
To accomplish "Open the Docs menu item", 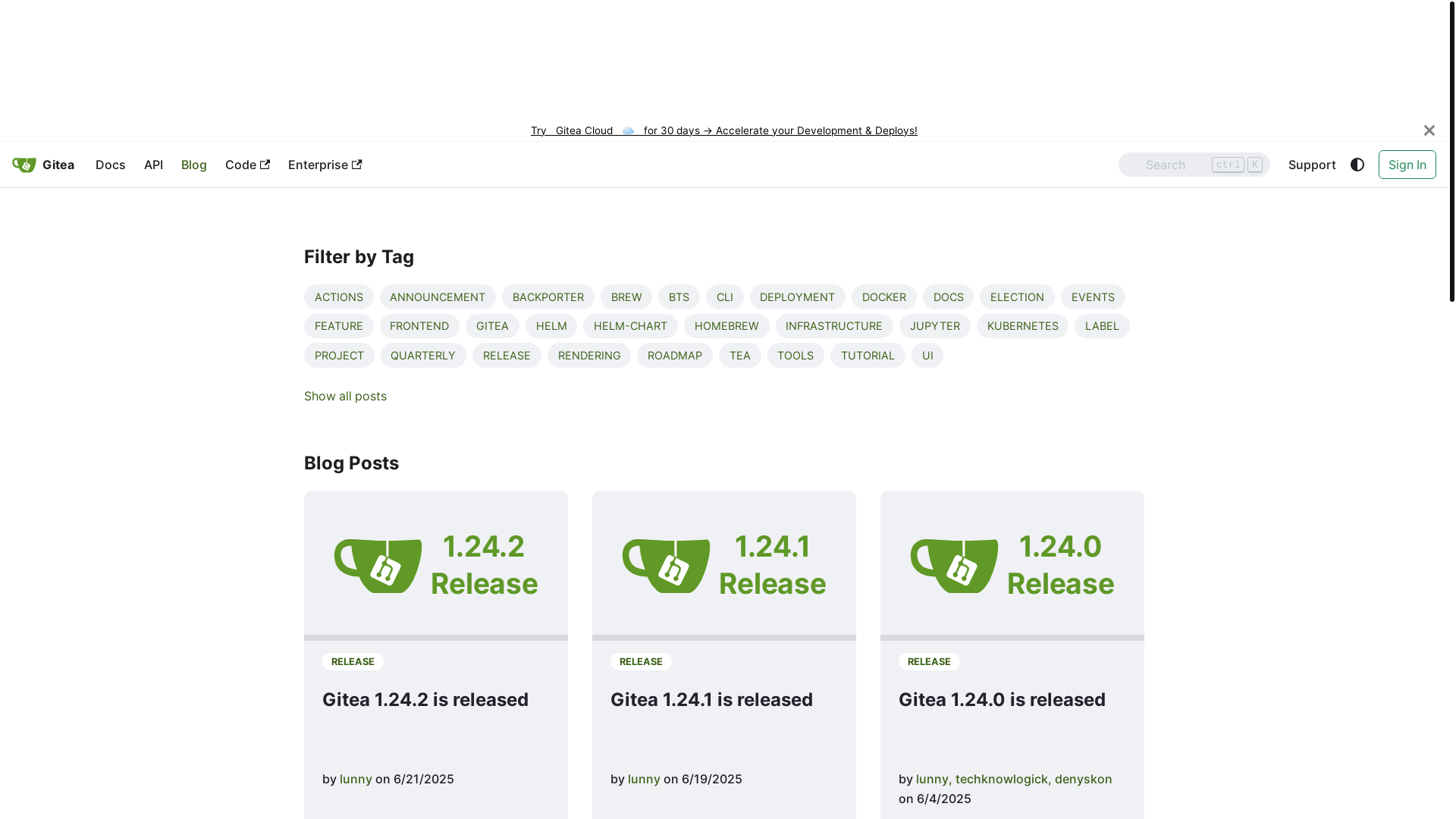I will click(x=111, y=165).
